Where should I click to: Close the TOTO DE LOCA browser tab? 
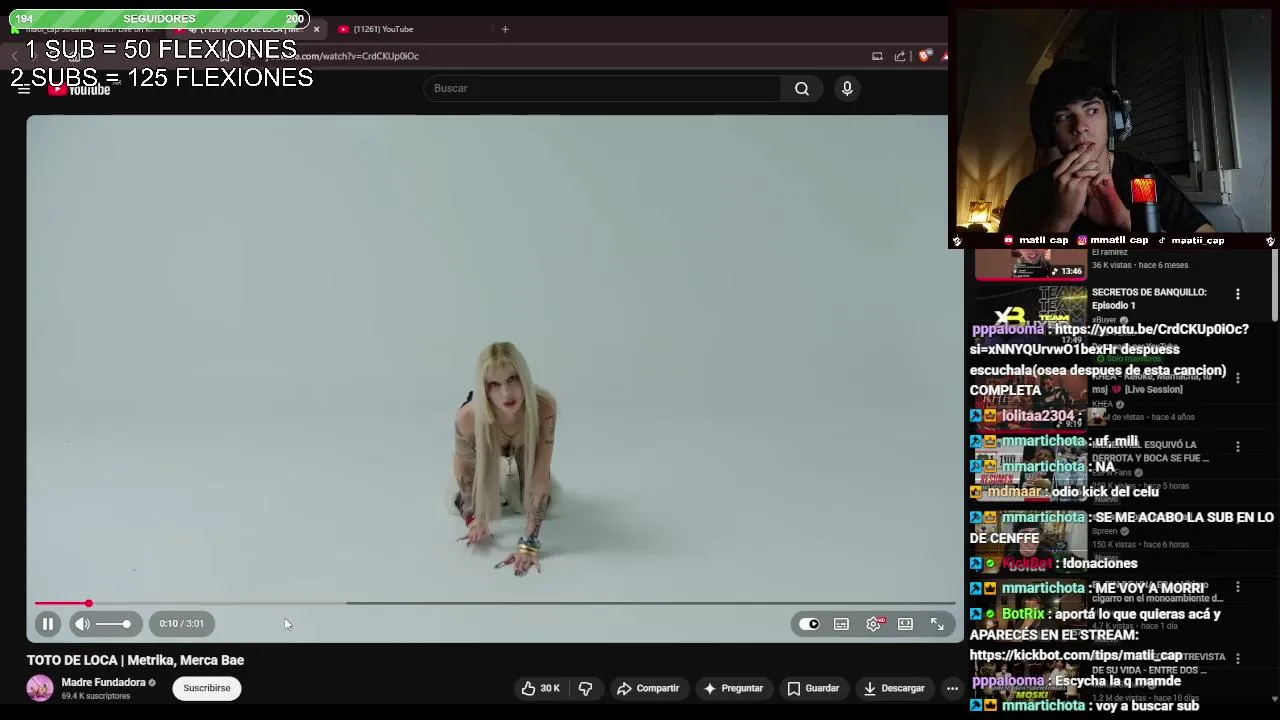tap(316, 29)
